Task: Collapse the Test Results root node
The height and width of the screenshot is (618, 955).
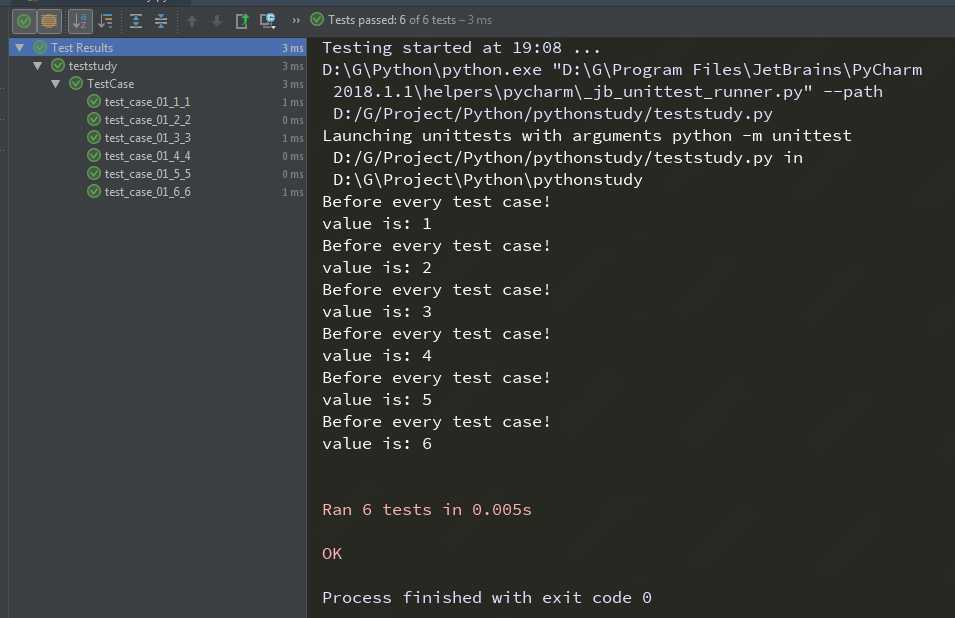Action: [x=20, y=47]
